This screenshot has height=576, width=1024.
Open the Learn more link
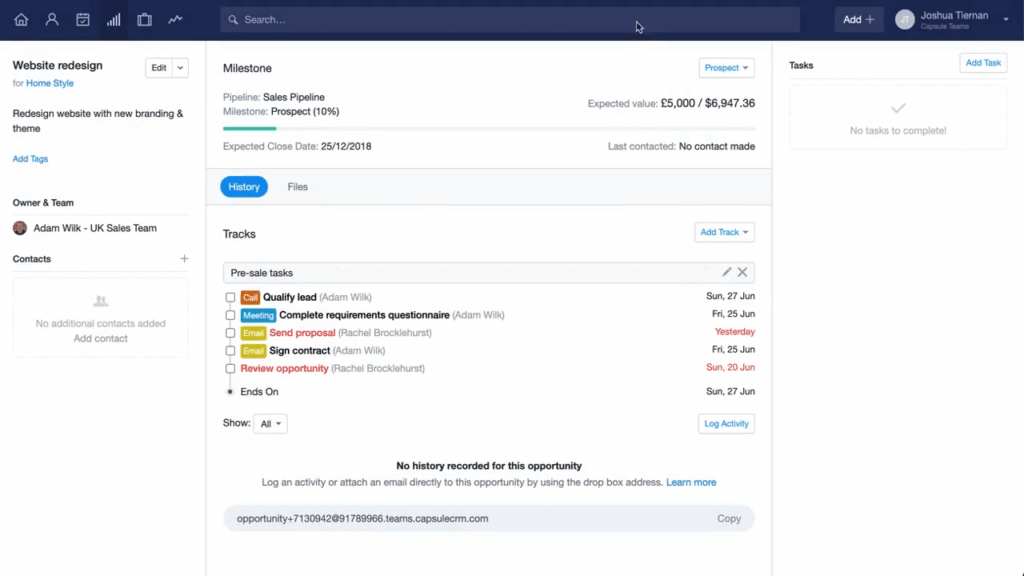pos(691,482)
